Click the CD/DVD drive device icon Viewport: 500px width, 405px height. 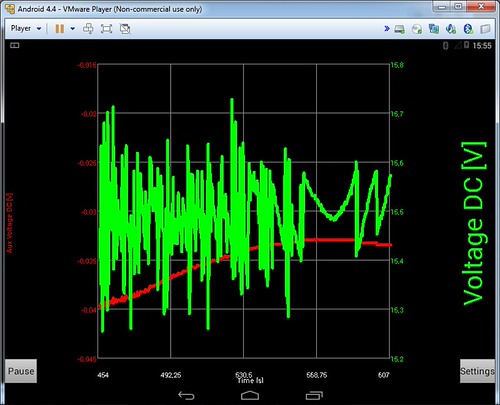(x=417, y=29)
